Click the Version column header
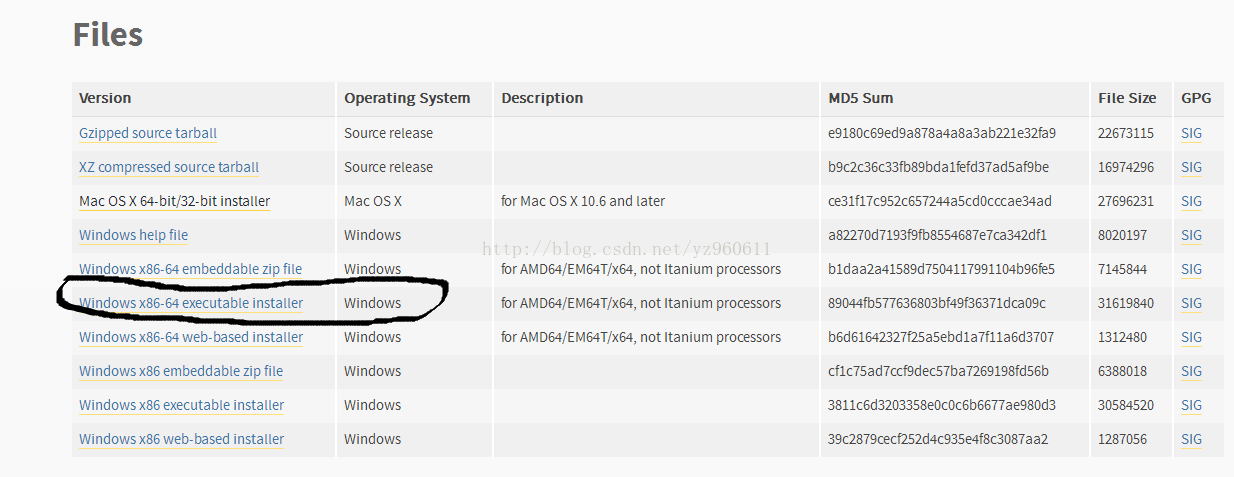 (x=105, y=98)
